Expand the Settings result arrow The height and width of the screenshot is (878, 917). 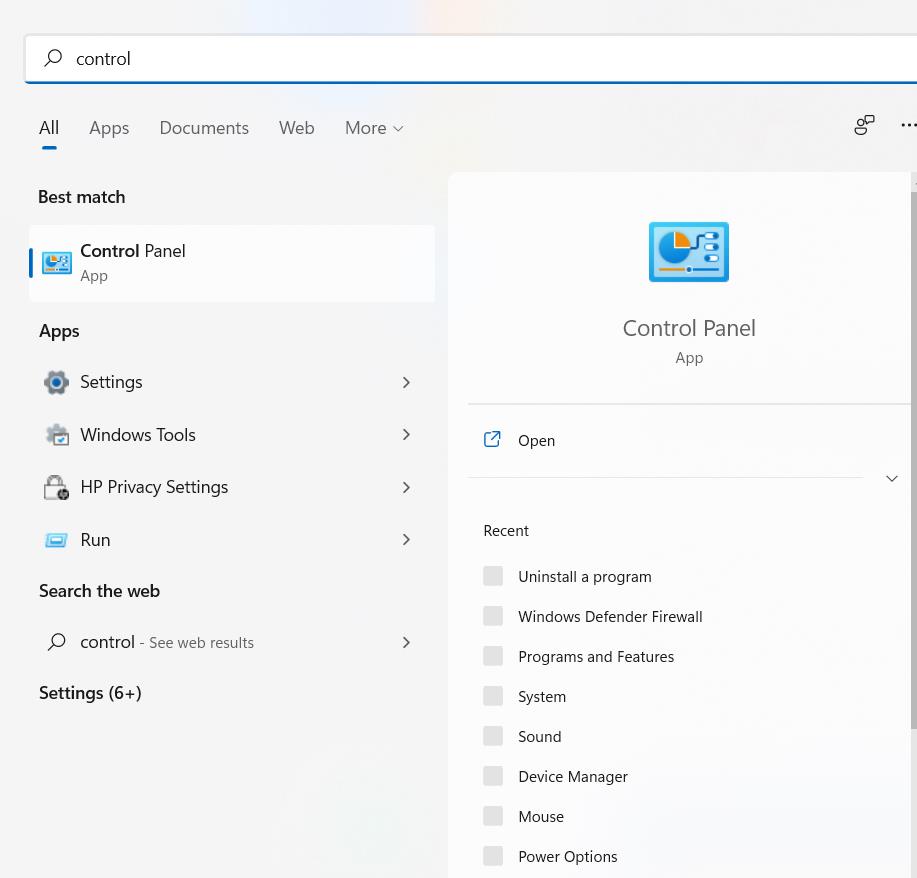pyautogui.click(x=406, y=383)
